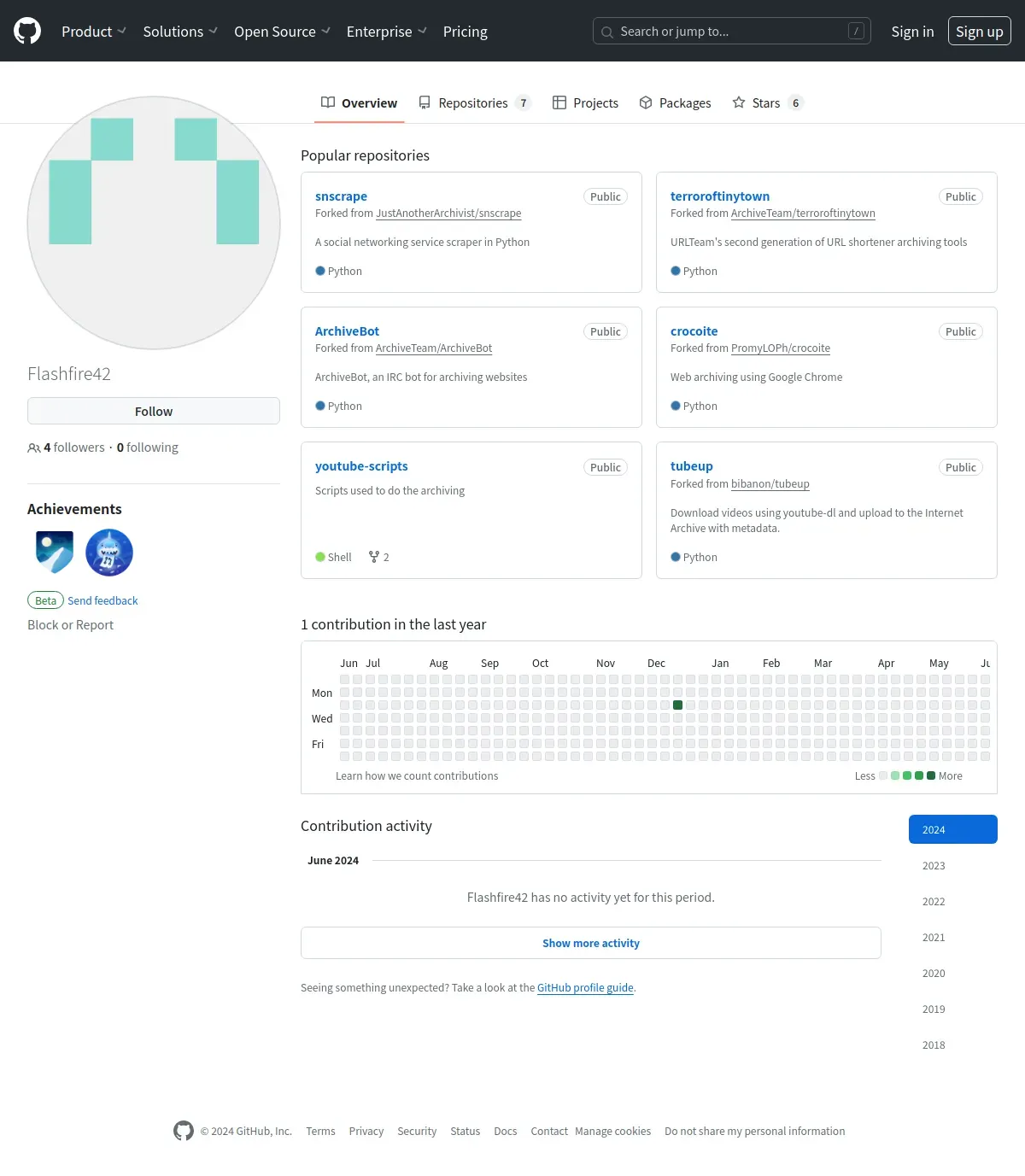Viewport: 1025px width, 1176px height.
Task: Click the lightest green legend square
Action: [895, 775]
